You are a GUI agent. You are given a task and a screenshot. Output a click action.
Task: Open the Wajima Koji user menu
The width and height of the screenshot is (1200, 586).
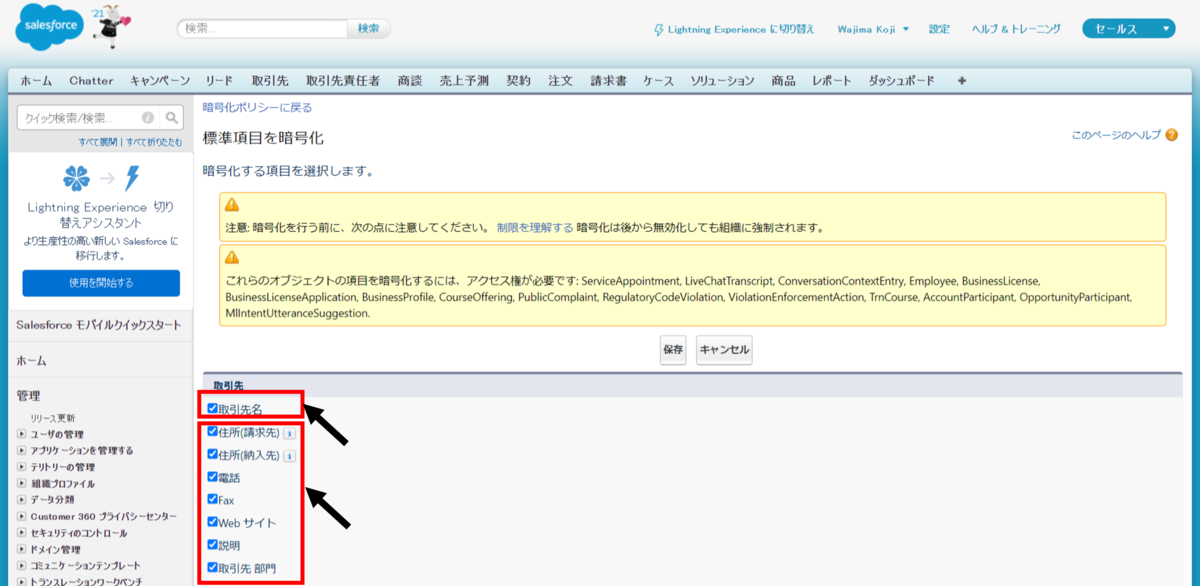[868, 29]
